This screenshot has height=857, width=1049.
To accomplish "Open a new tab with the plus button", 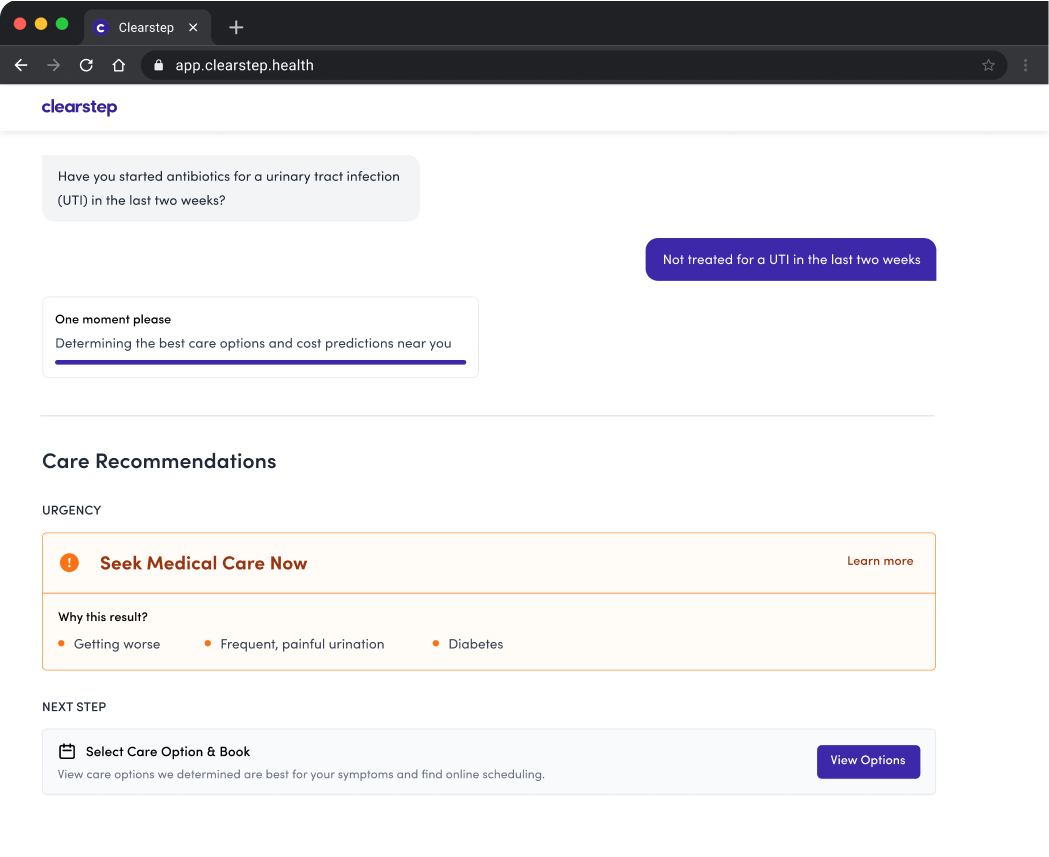I will coord(235,27).
